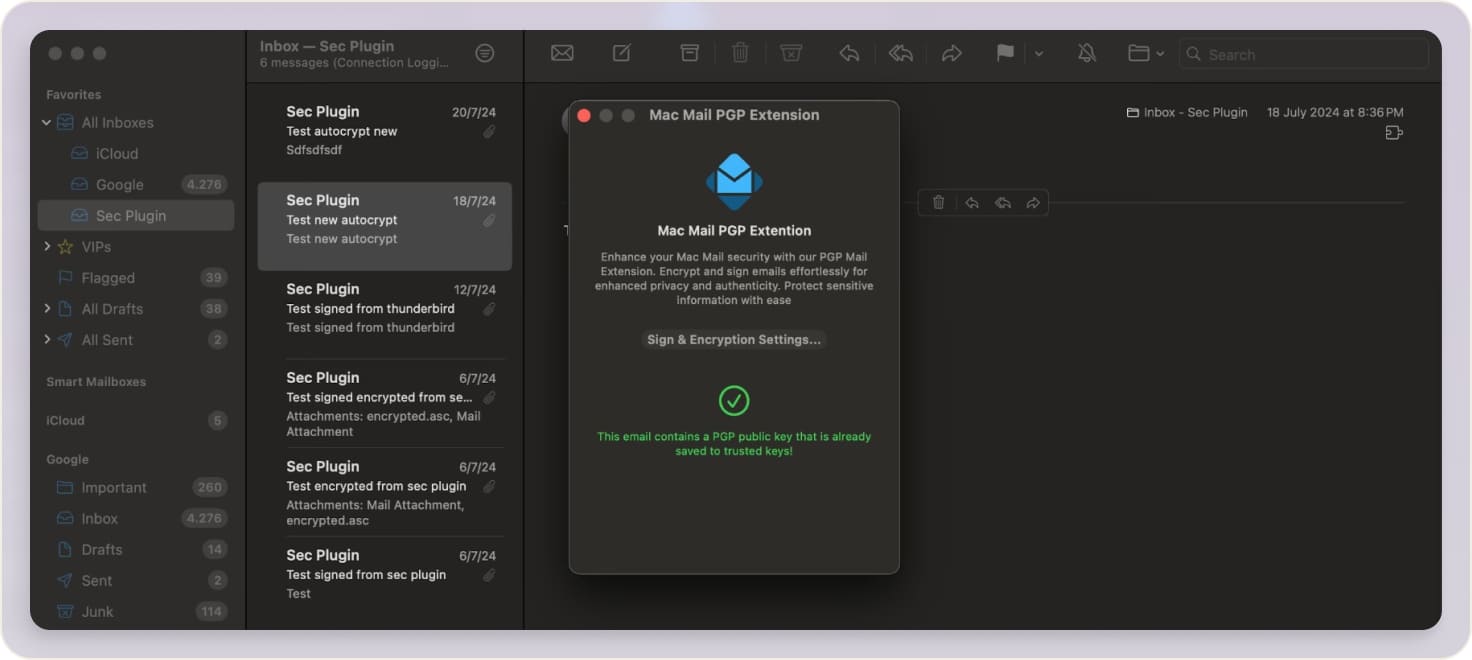Toggle the message list filter

pos(485,53)
